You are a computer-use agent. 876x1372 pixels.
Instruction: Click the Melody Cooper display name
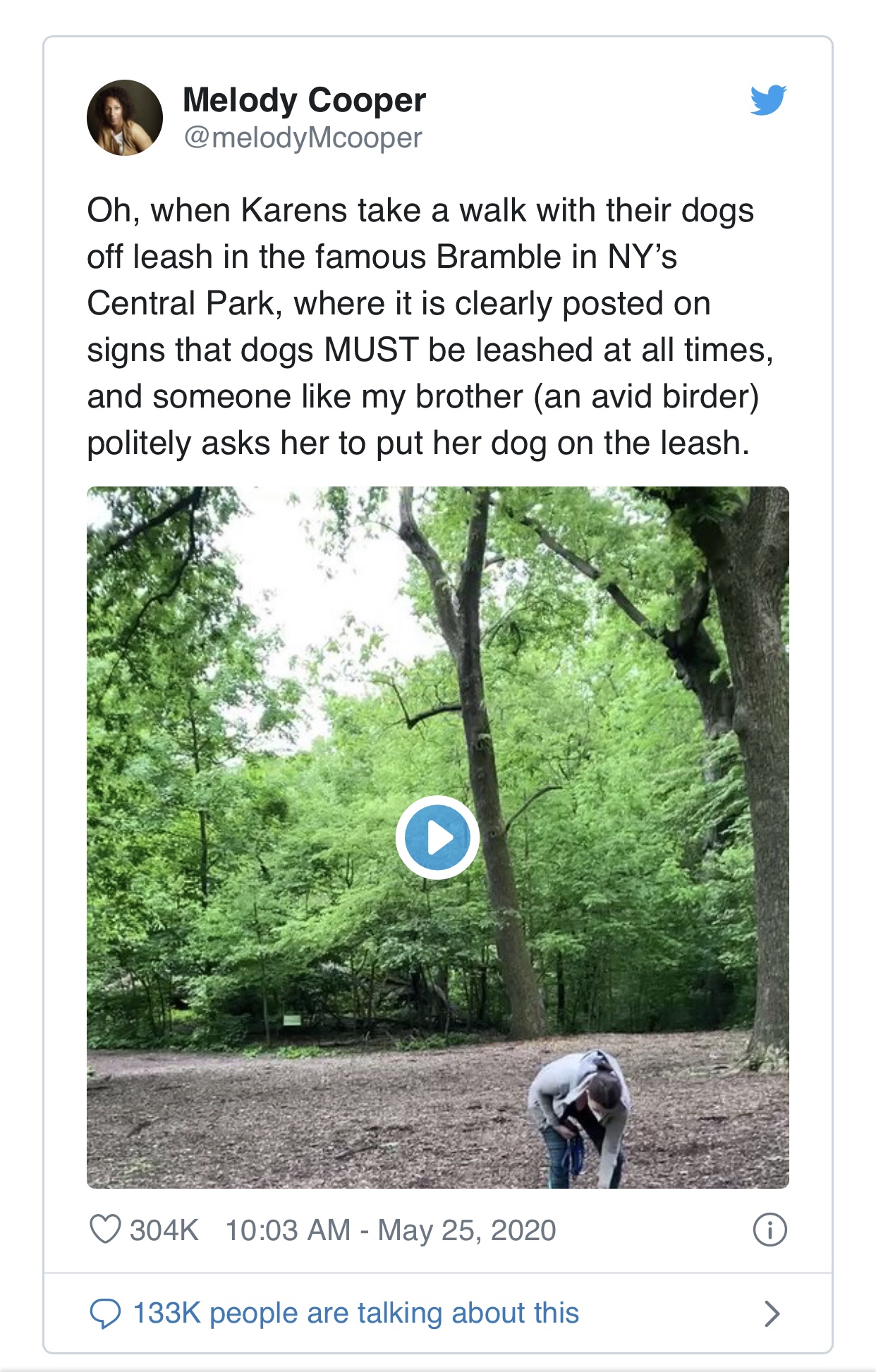pos(304,100)
